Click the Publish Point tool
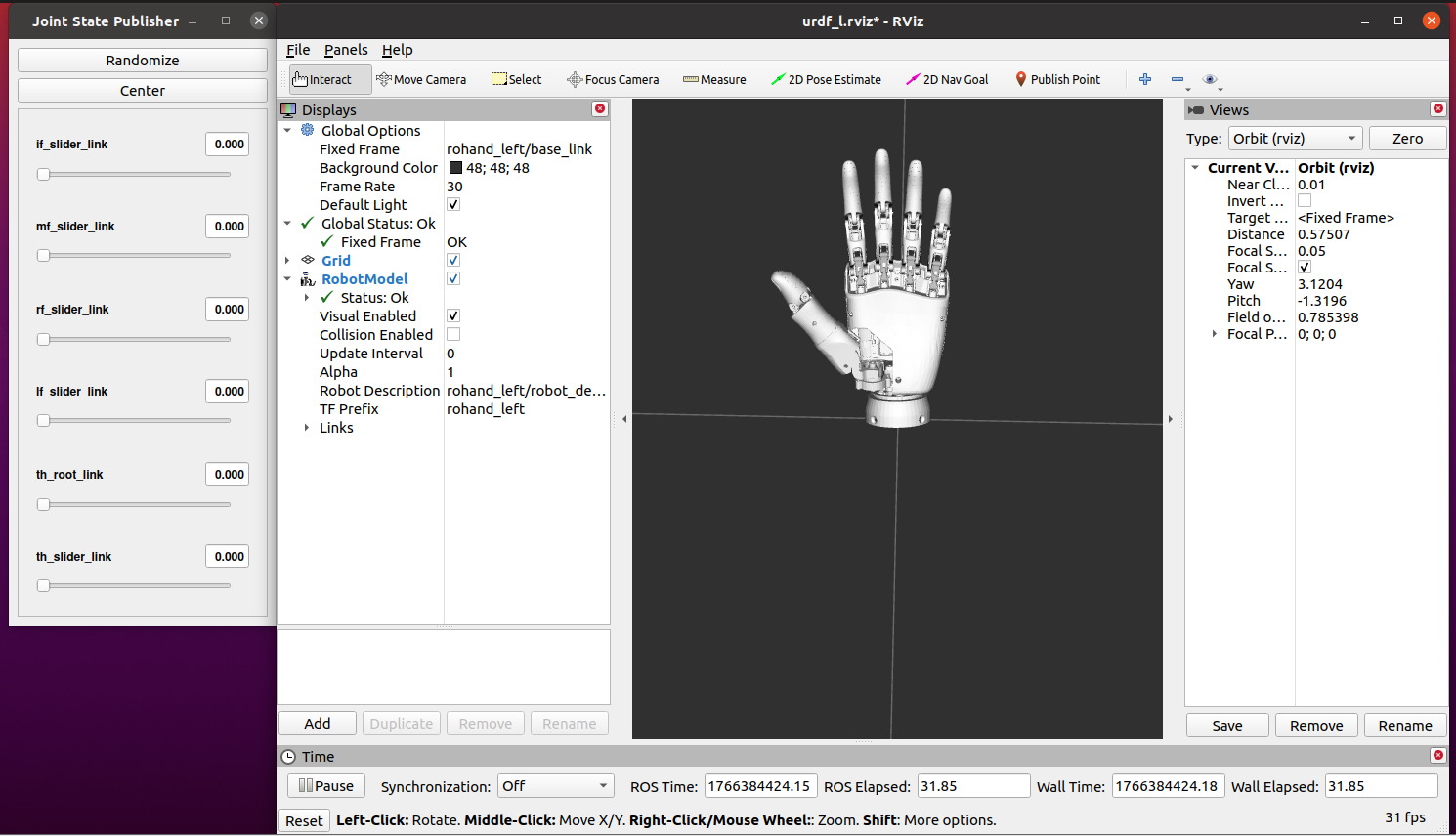The width and height of the screenshot is (1456, 836). click(x=1057, y=80)
